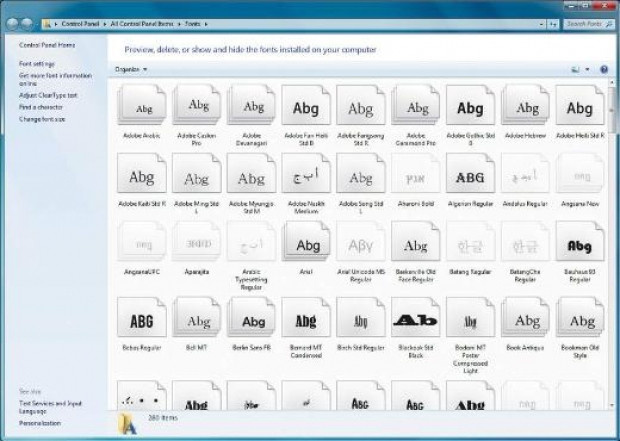Refresh the Fonts folder view
The width and height of the screenshot is (620, 441).
553,24
